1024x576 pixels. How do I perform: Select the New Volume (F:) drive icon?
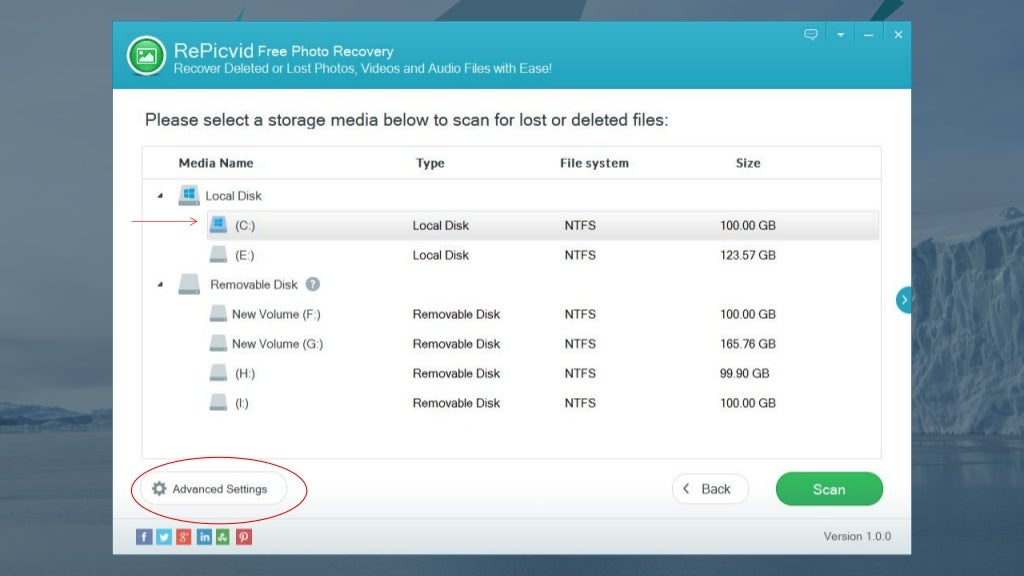(x=218, y=314)
